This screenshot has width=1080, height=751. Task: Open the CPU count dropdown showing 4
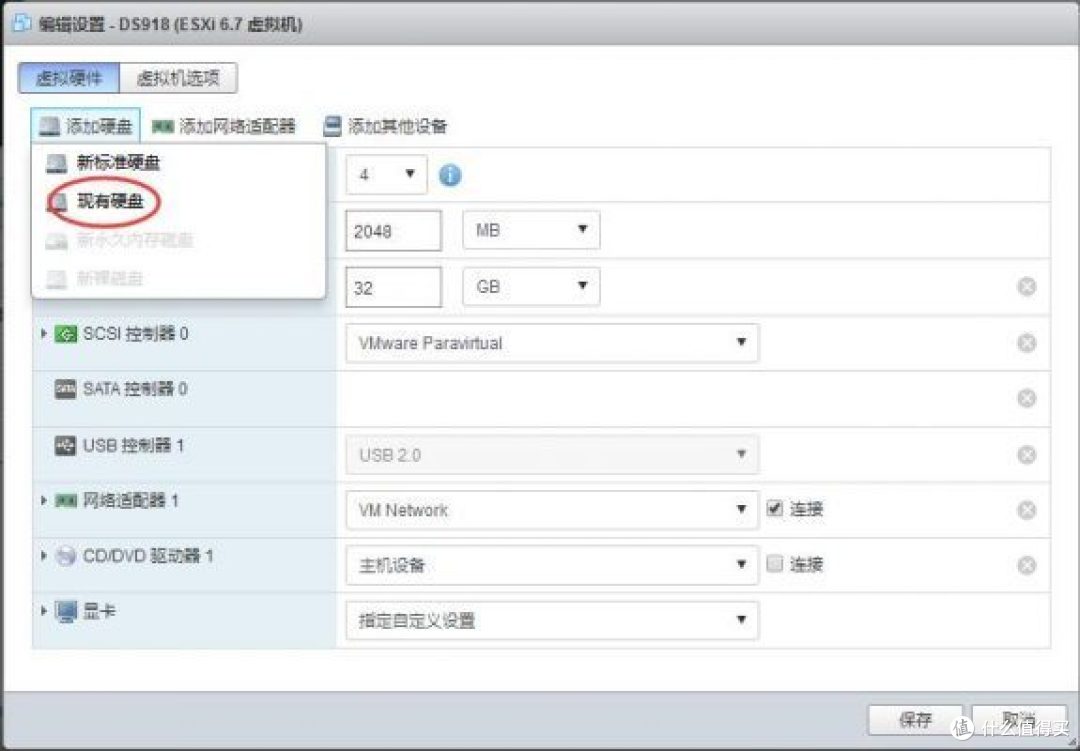(x=386, y=174)
